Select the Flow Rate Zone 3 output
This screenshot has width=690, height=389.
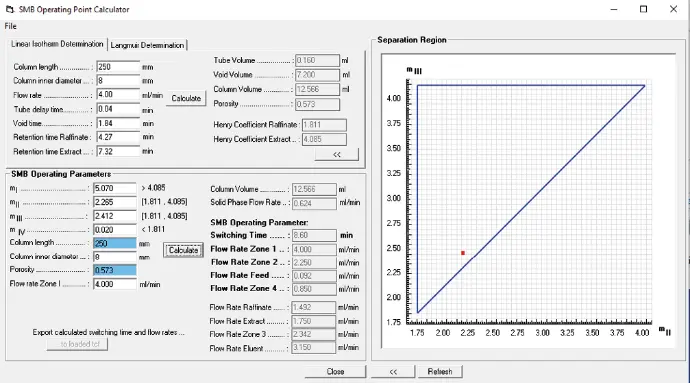point(313,334)
